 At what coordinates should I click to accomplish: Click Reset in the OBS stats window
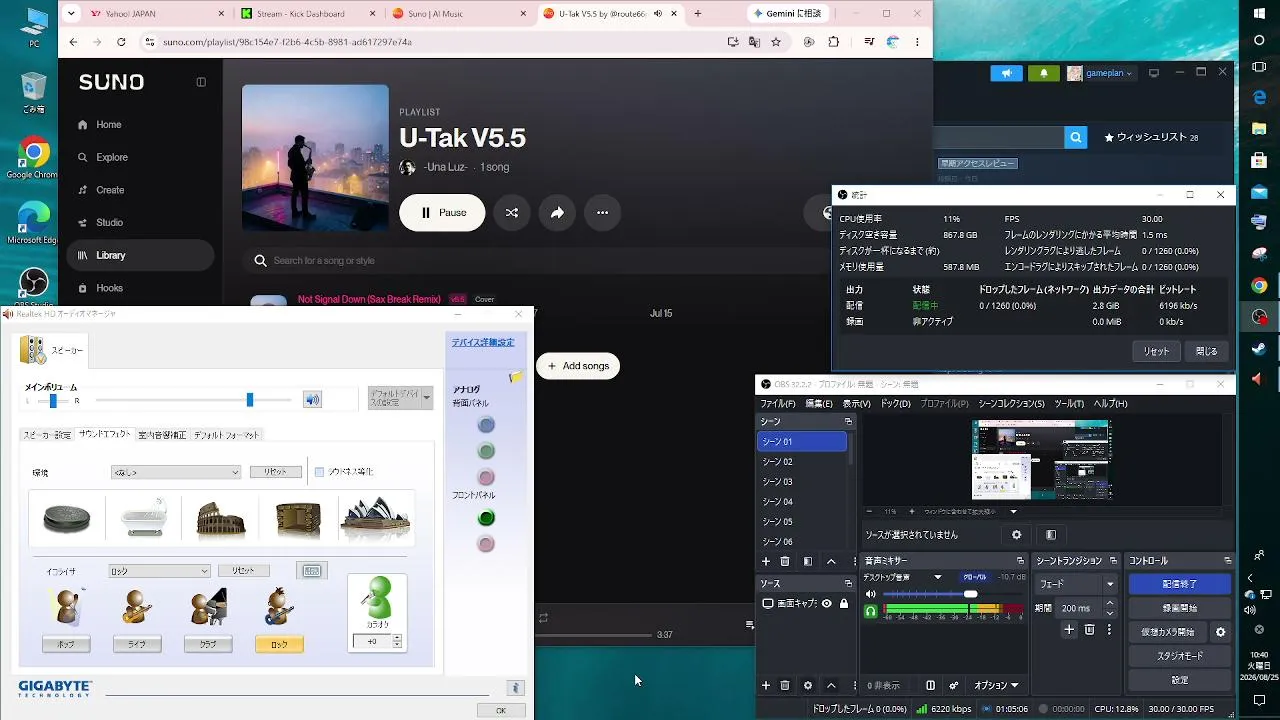1156,351
